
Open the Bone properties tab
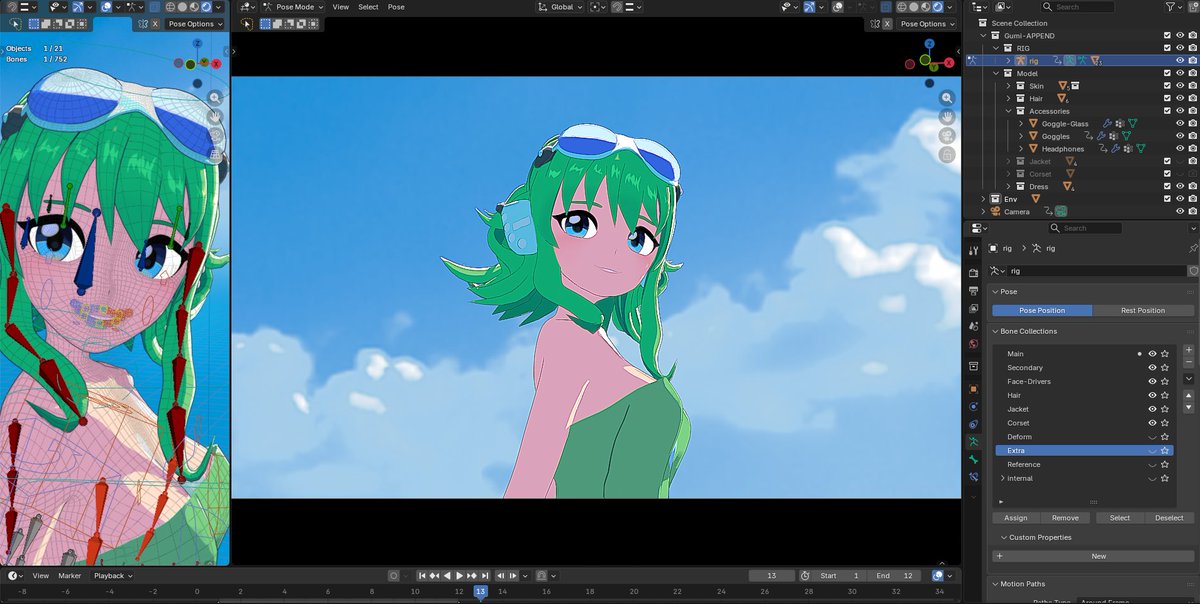(x=974, y=459)
